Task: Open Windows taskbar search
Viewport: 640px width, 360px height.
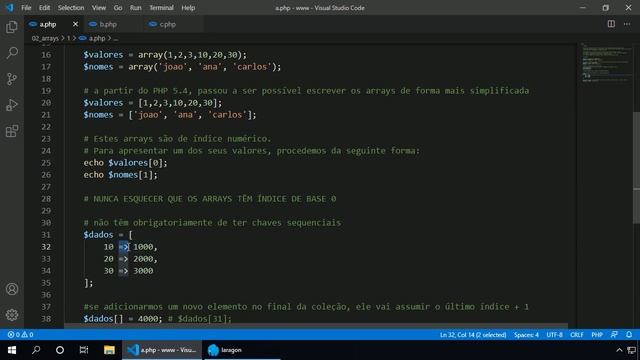Action: point(36,350)
